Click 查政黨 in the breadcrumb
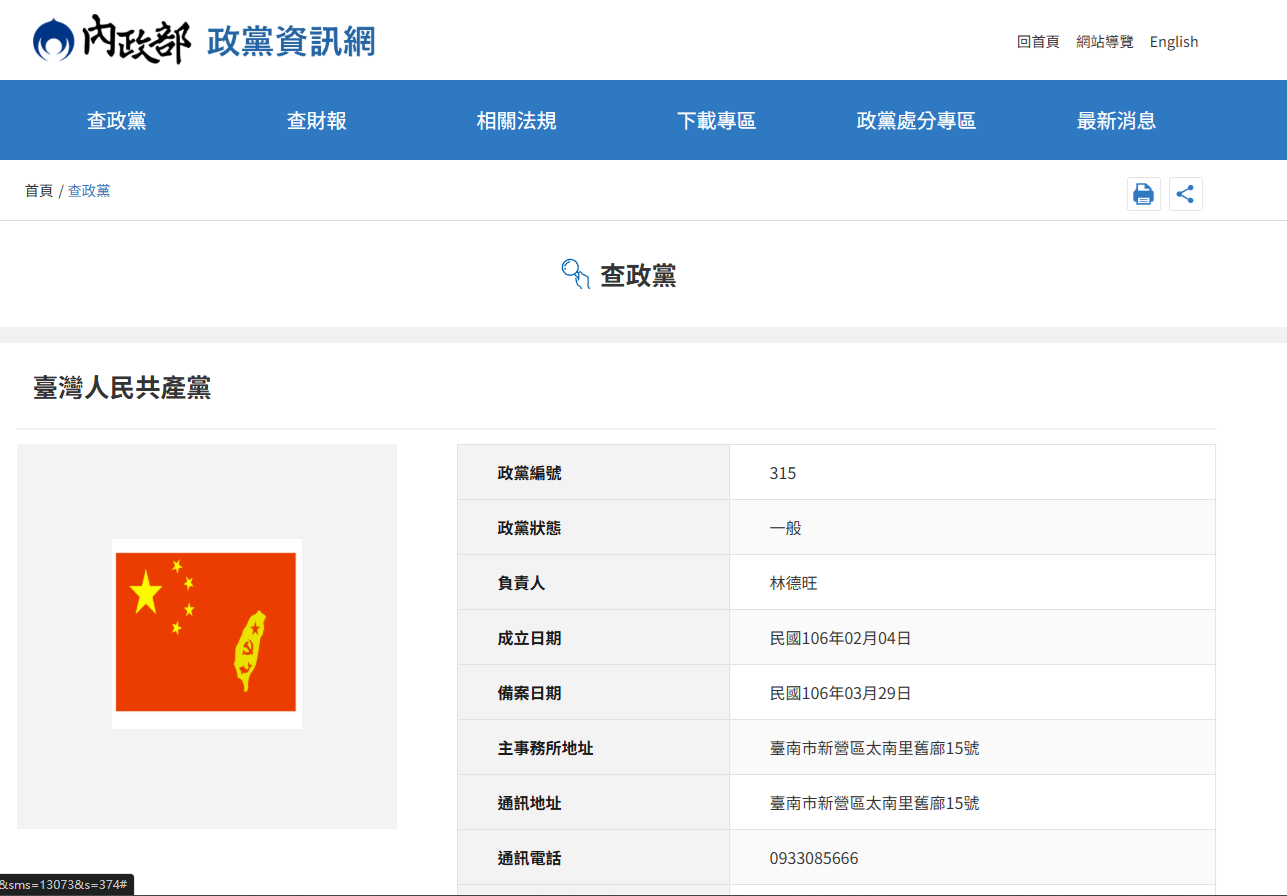 pos(89,191)
